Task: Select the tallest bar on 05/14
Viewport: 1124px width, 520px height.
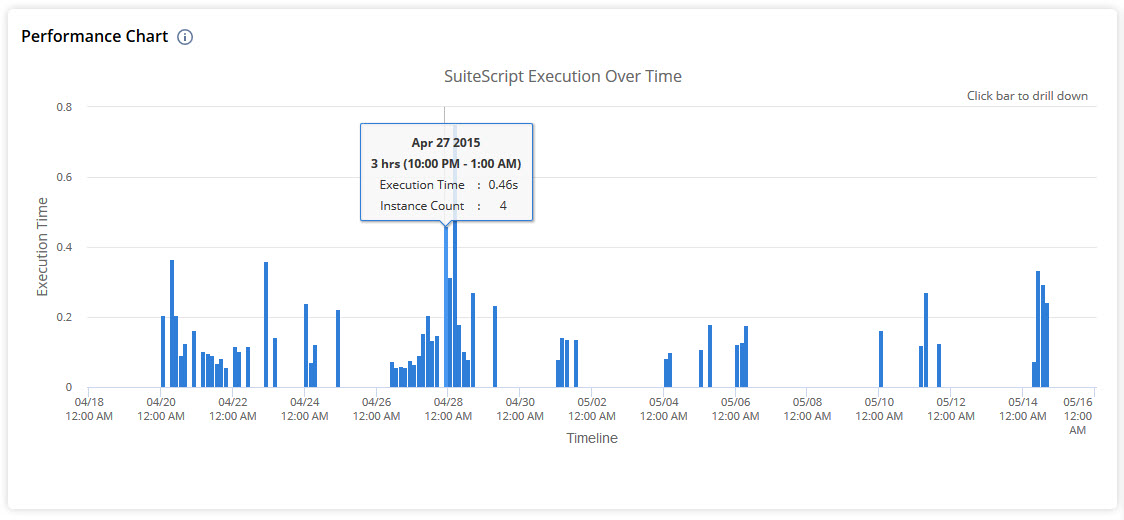Action: click(x=1037, y=329)
